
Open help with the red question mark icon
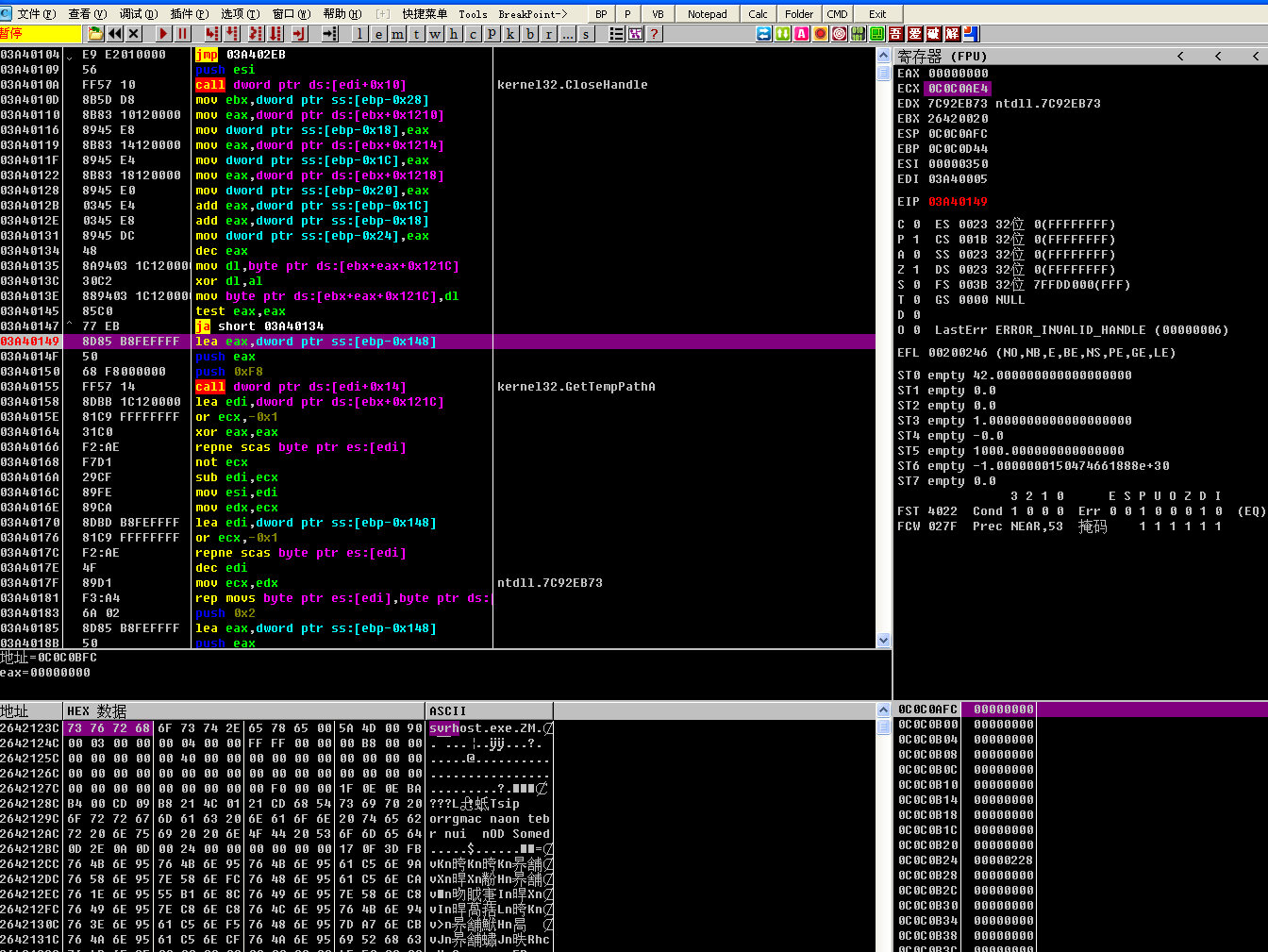click(x=655, y=34)
